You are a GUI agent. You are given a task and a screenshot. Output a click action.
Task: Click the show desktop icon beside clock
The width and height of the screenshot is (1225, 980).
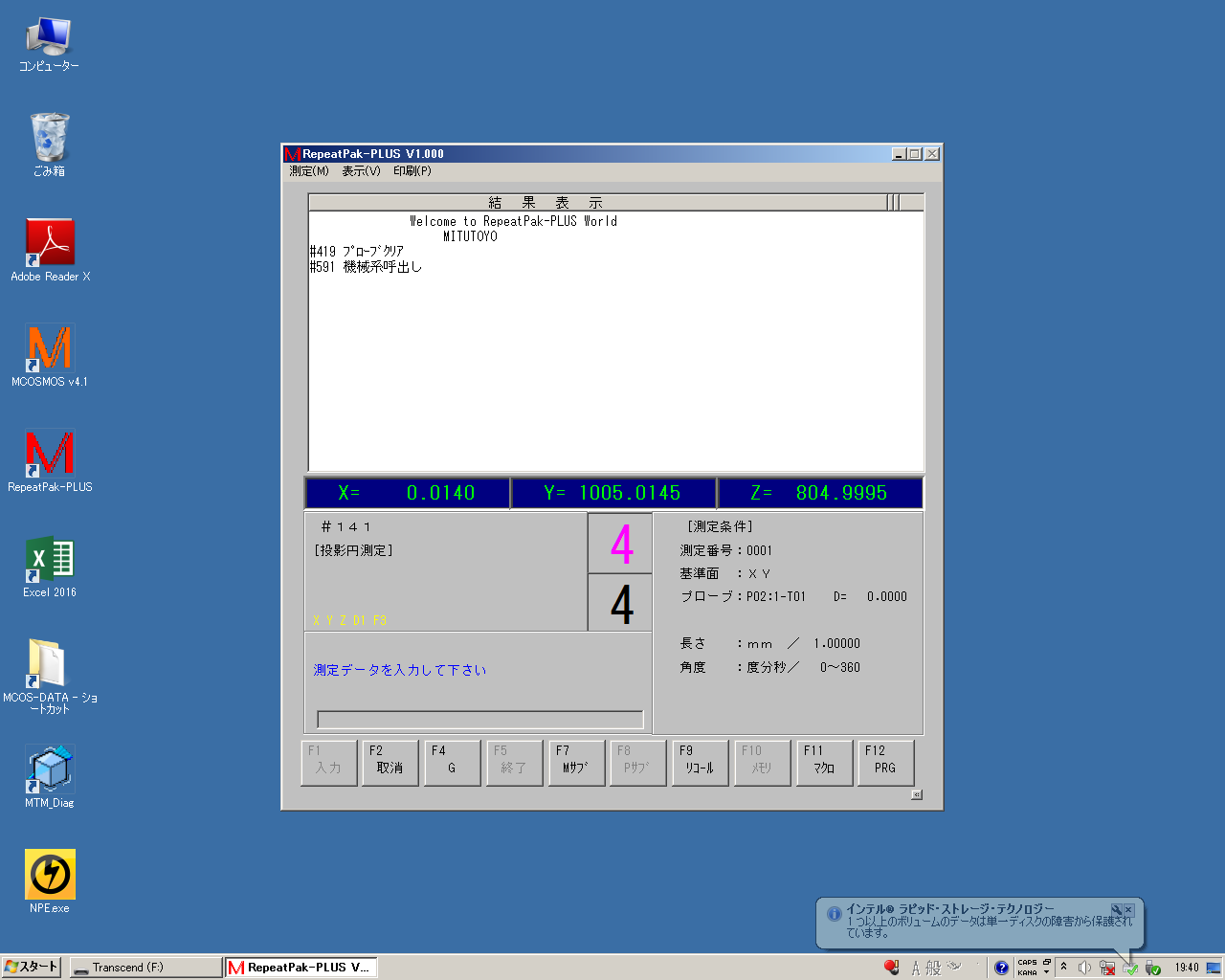click(1214, 968)
